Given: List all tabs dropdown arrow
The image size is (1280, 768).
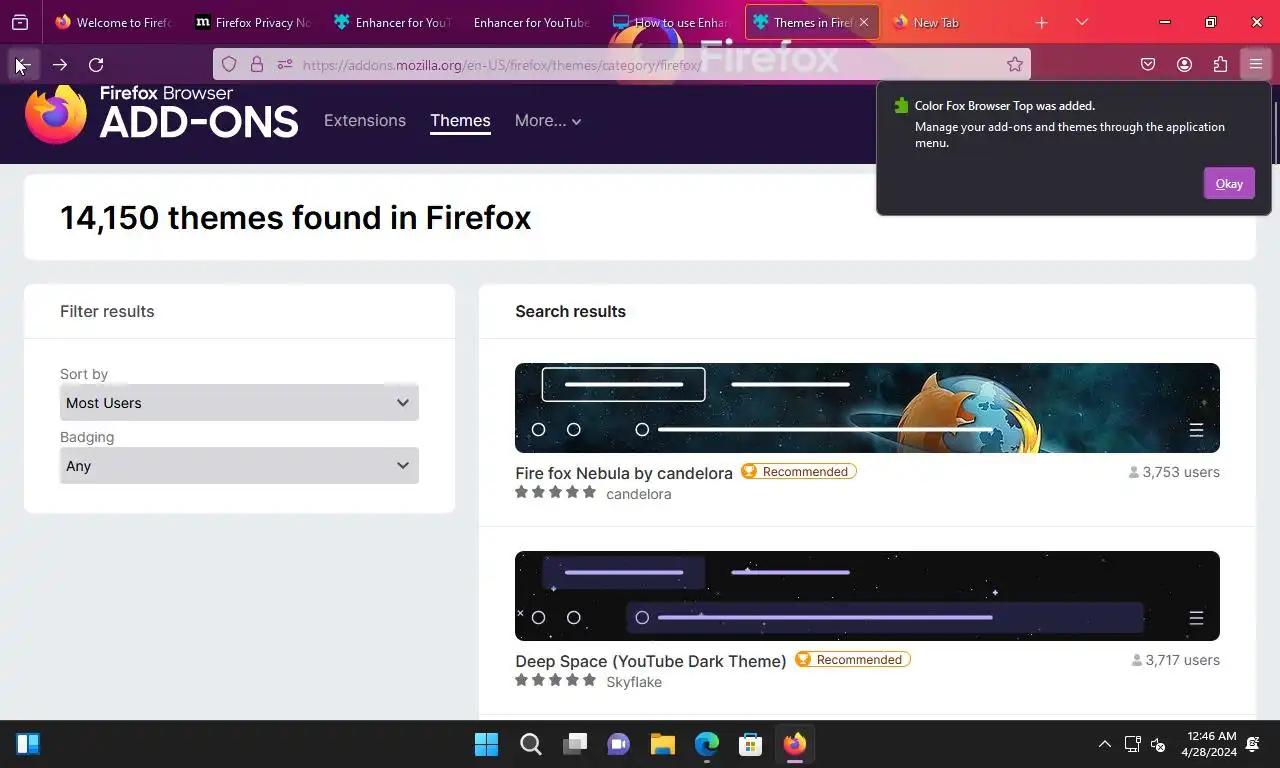Looking at the screenshot, I should click(x=1081, y=22).
